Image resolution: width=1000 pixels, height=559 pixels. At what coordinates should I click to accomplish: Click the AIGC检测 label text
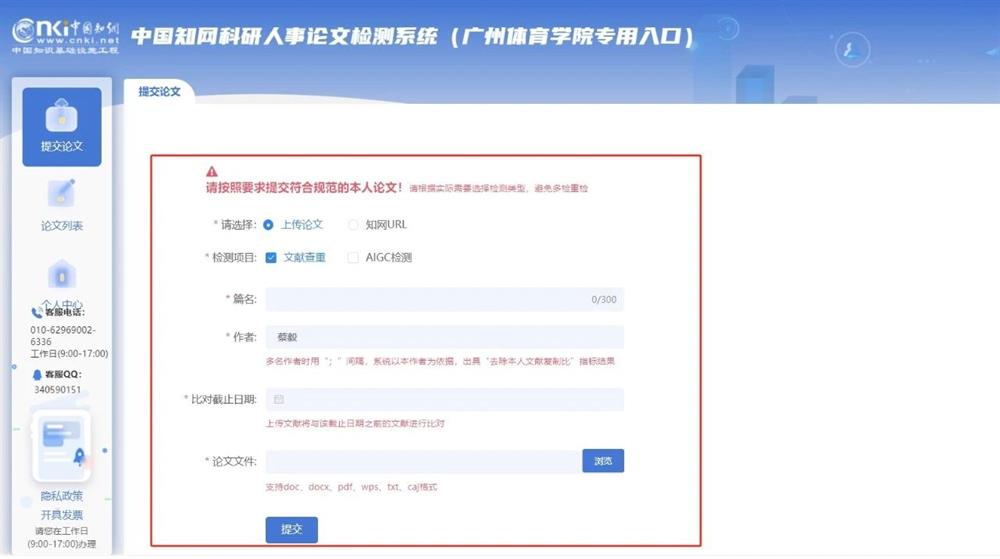(388, 258)
